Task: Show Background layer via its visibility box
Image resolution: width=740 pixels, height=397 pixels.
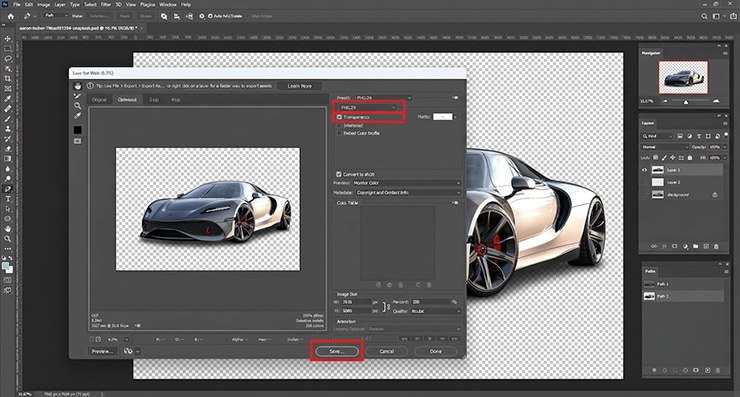Action: coord(645,194)
